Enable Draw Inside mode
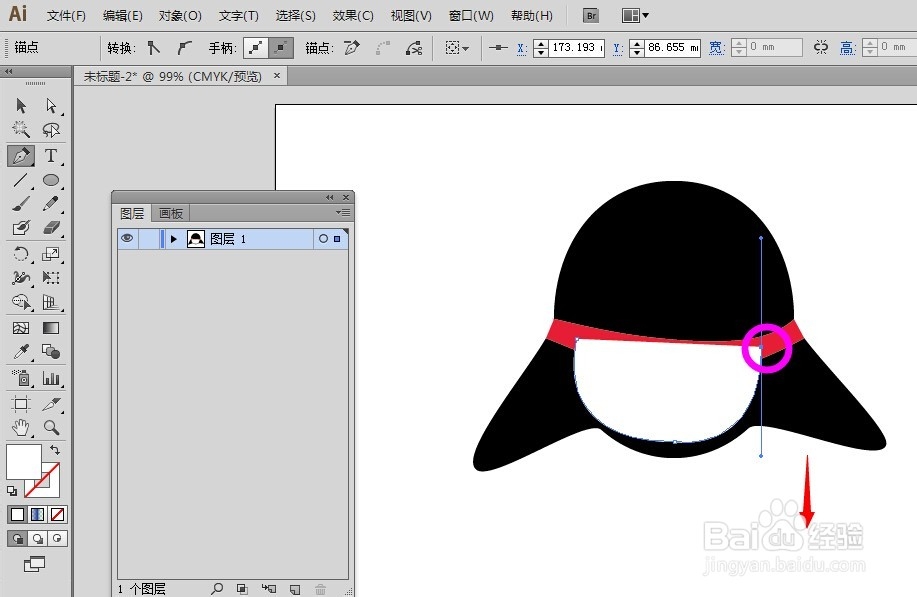 [x=57, y=539]
